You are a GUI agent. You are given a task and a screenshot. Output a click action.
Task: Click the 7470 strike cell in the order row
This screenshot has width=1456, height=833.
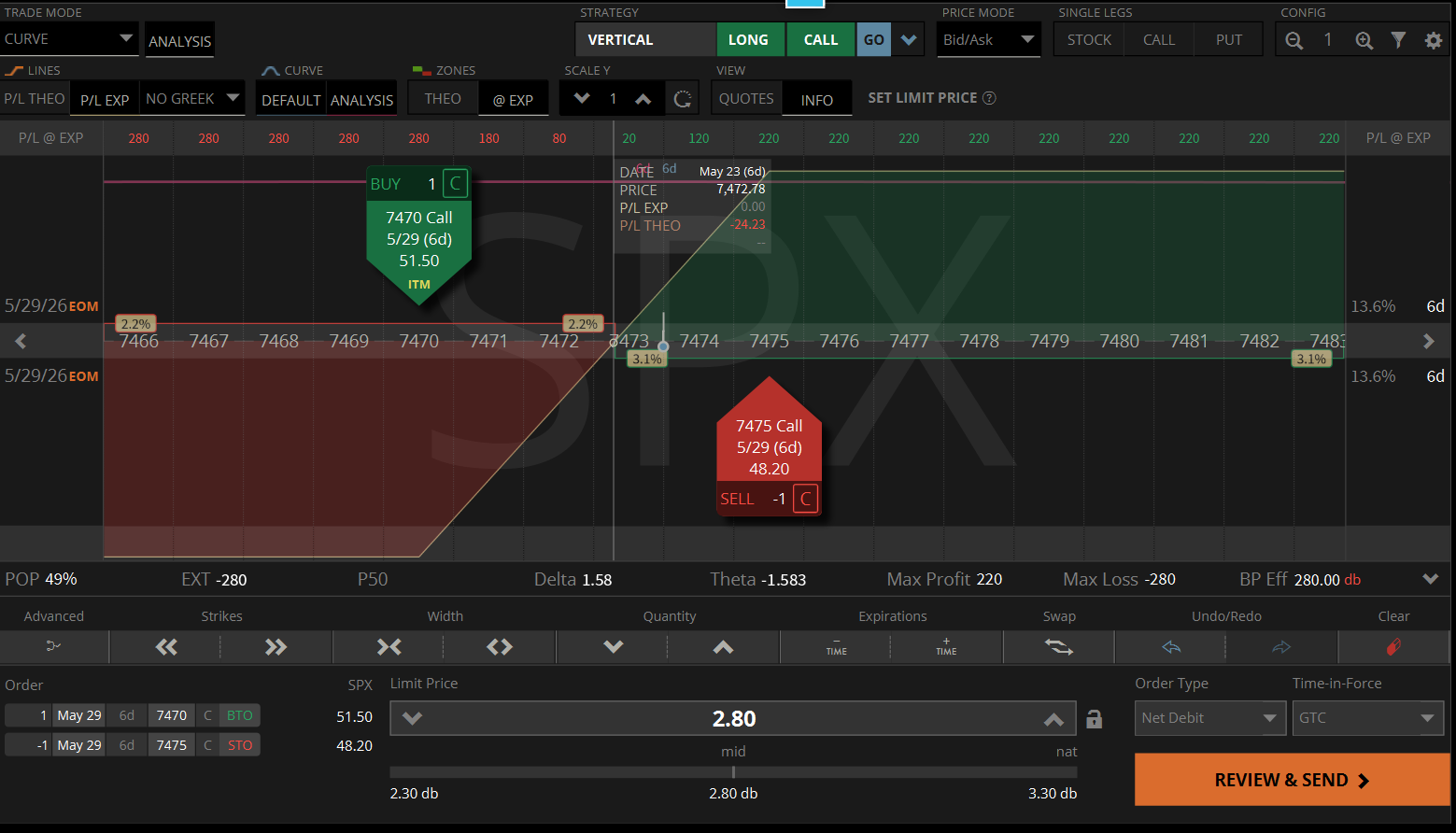click(x=172, y=715)
